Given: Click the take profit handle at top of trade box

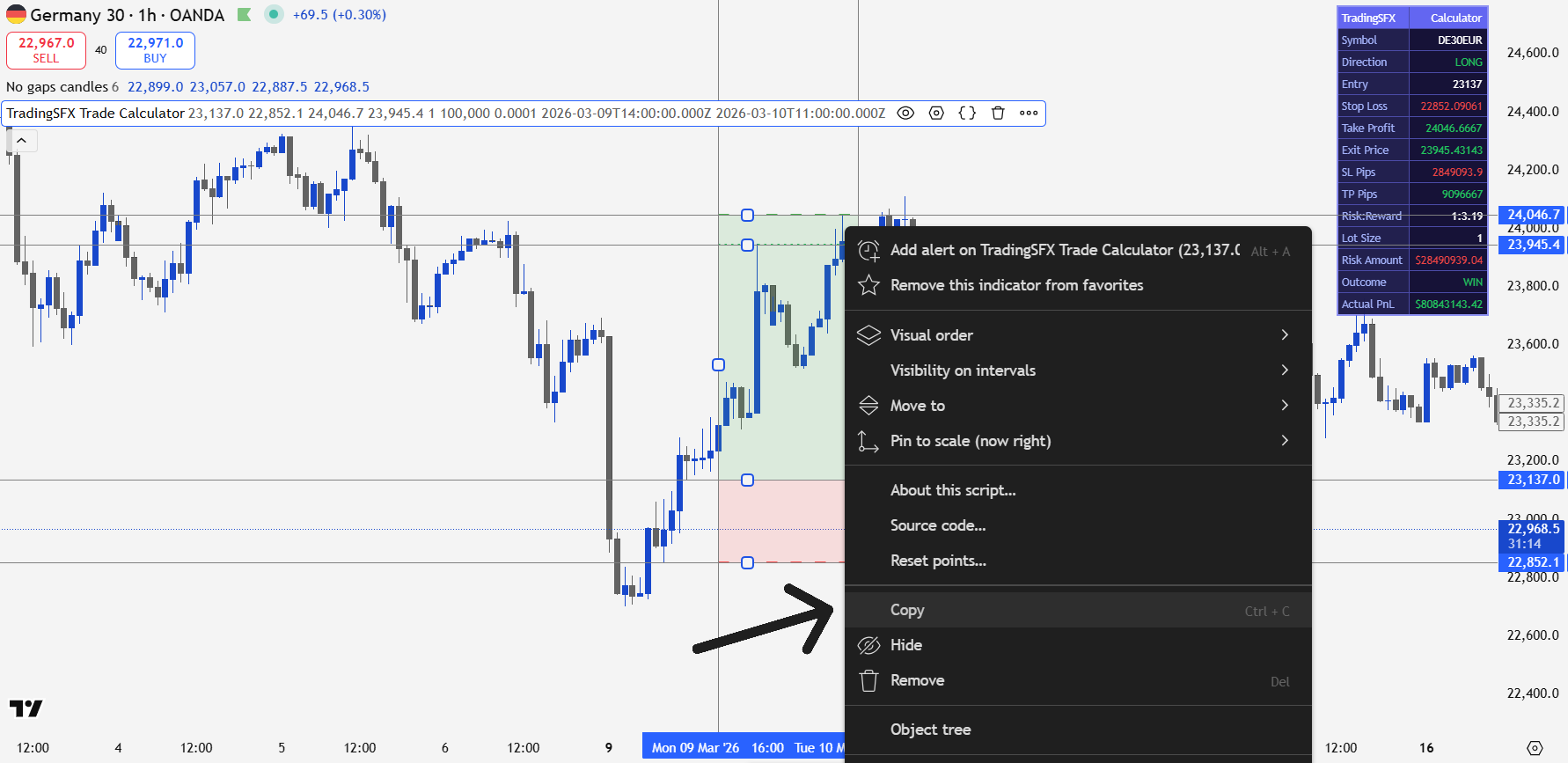Looking at the screenshot, I should pyautogui.click(x=747, y=215).
